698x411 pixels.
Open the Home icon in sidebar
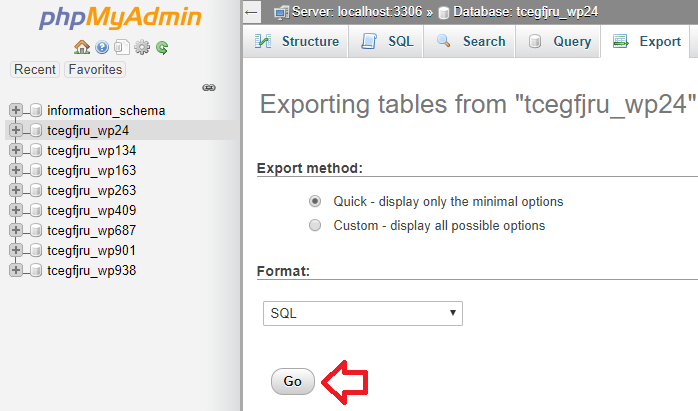coord(82,47)
